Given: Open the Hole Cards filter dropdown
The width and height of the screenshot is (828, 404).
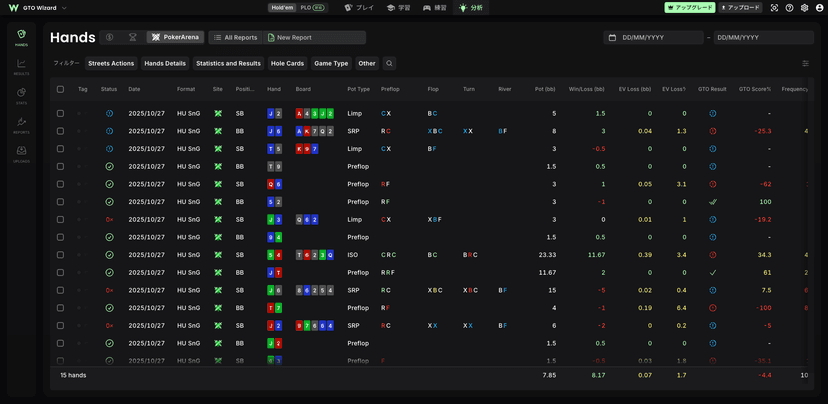Looking at the screenshot, I should tap(287, 63).
